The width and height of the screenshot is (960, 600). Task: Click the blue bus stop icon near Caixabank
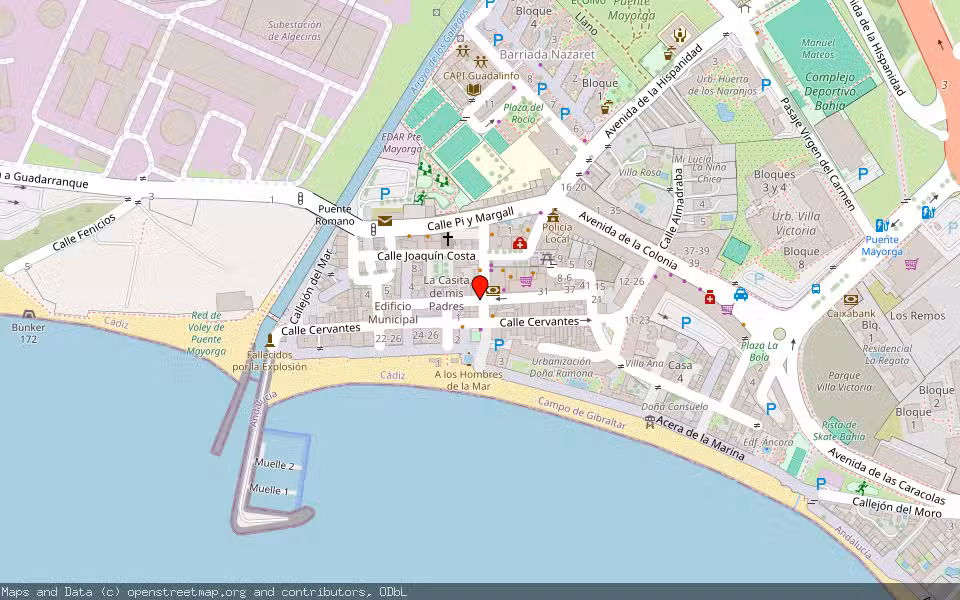pyautogui.click(x=816, y=289)
